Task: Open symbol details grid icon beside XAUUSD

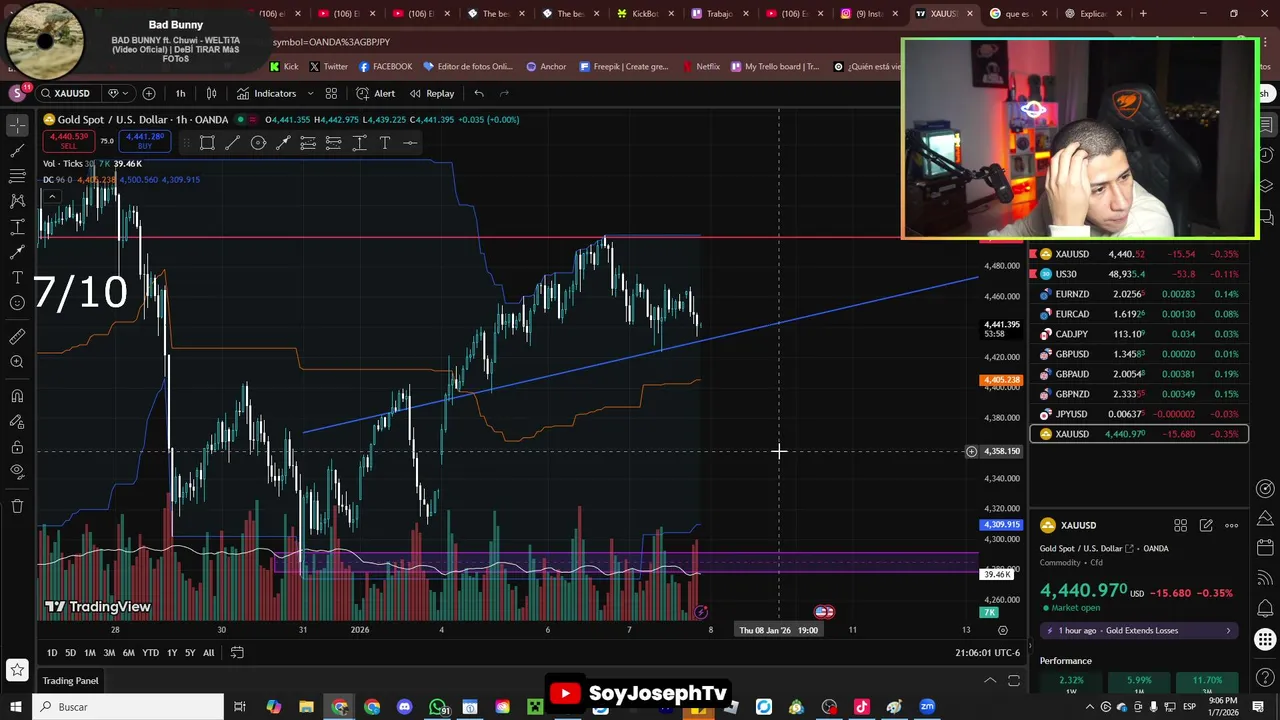Action: (1180, 525)
